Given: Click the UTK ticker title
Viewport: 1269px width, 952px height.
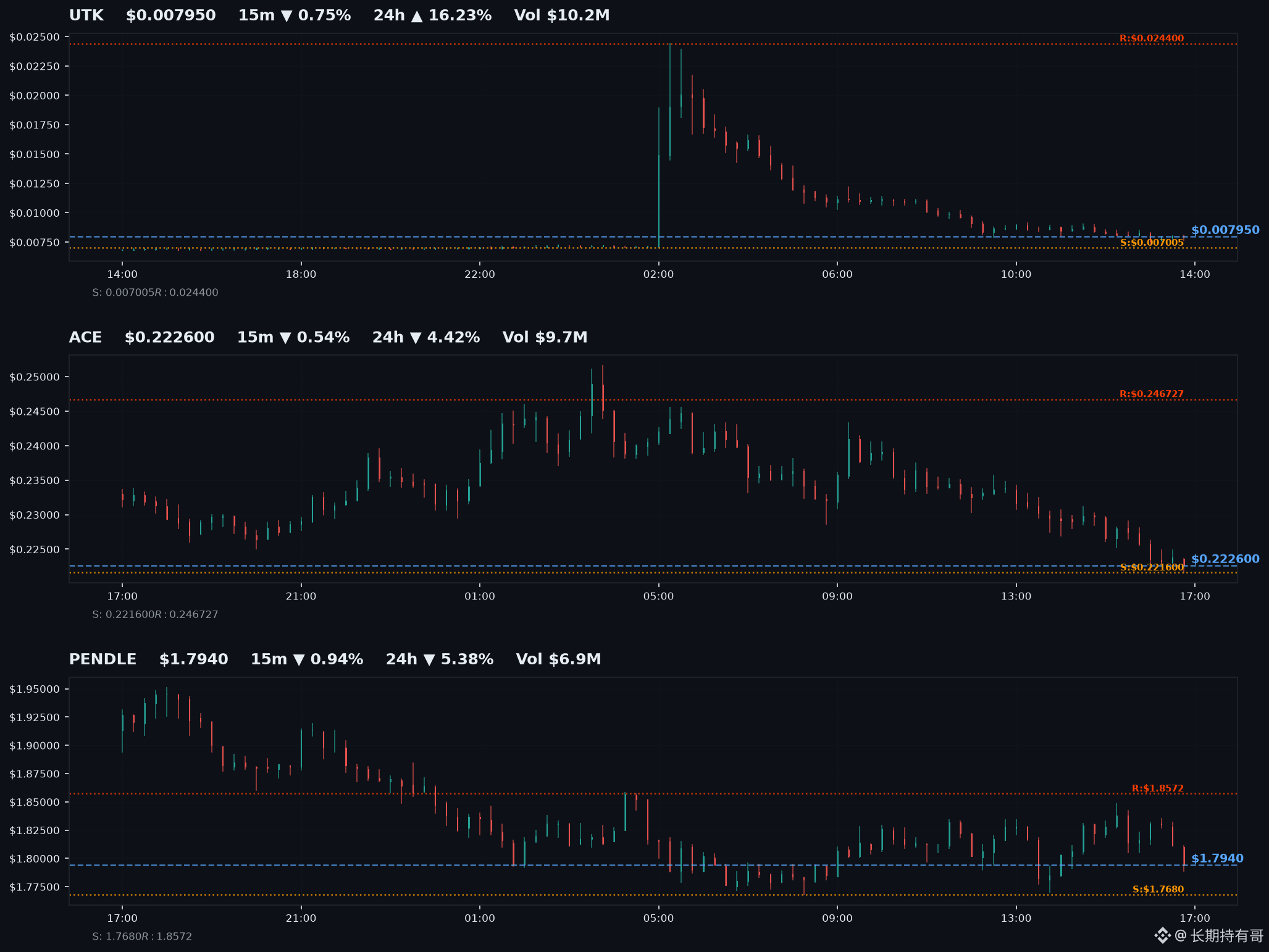Looking at the screenshot, I should 86,15.
